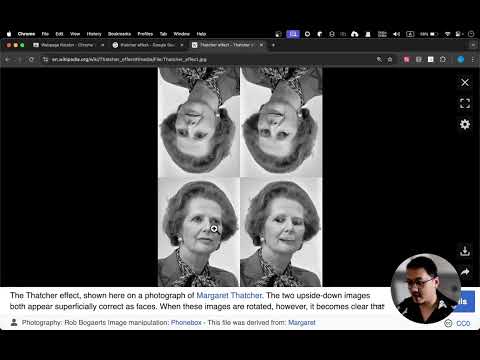
Task: Close the Wikipedia media viewer
Action: pos(465,82)
